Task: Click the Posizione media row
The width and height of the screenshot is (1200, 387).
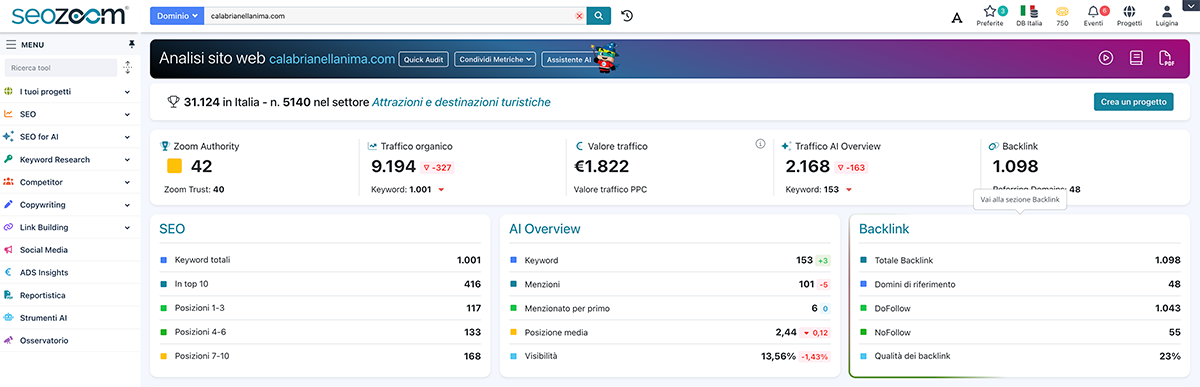Action: pos(670,332)
